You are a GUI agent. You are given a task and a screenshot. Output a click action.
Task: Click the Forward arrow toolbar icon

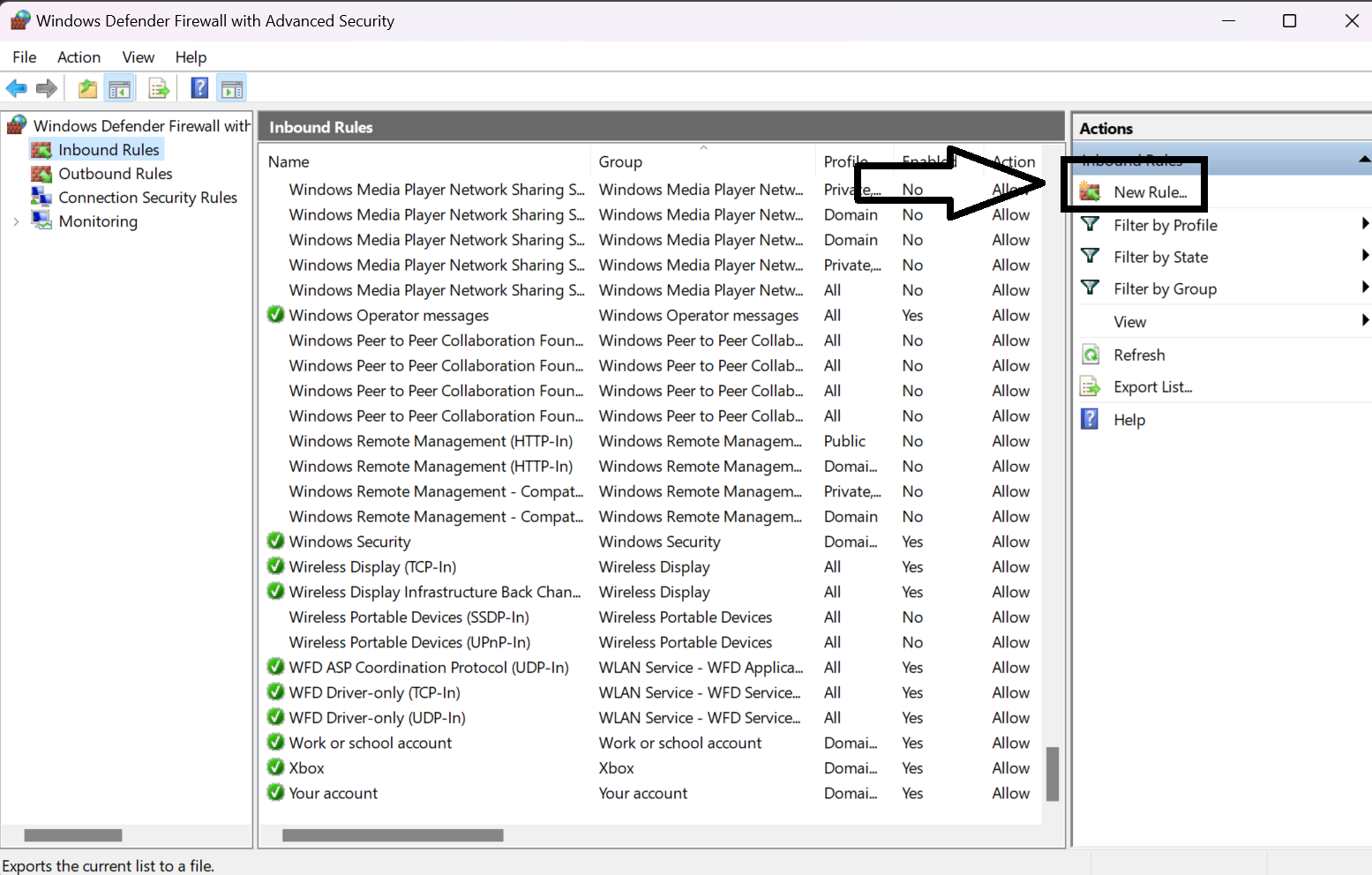click(x=47, y=88)
